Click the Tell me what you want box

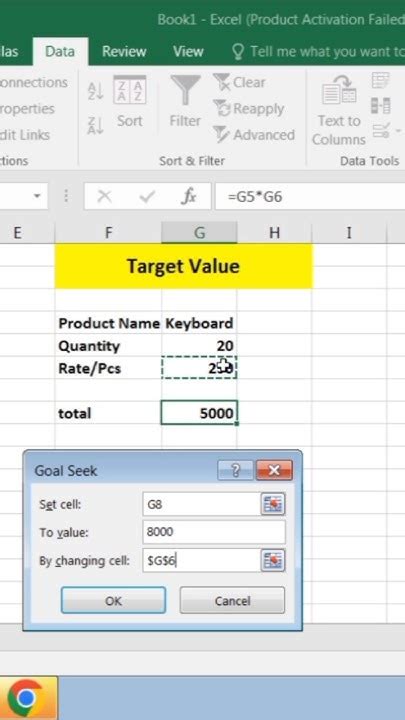pos(317,51)
